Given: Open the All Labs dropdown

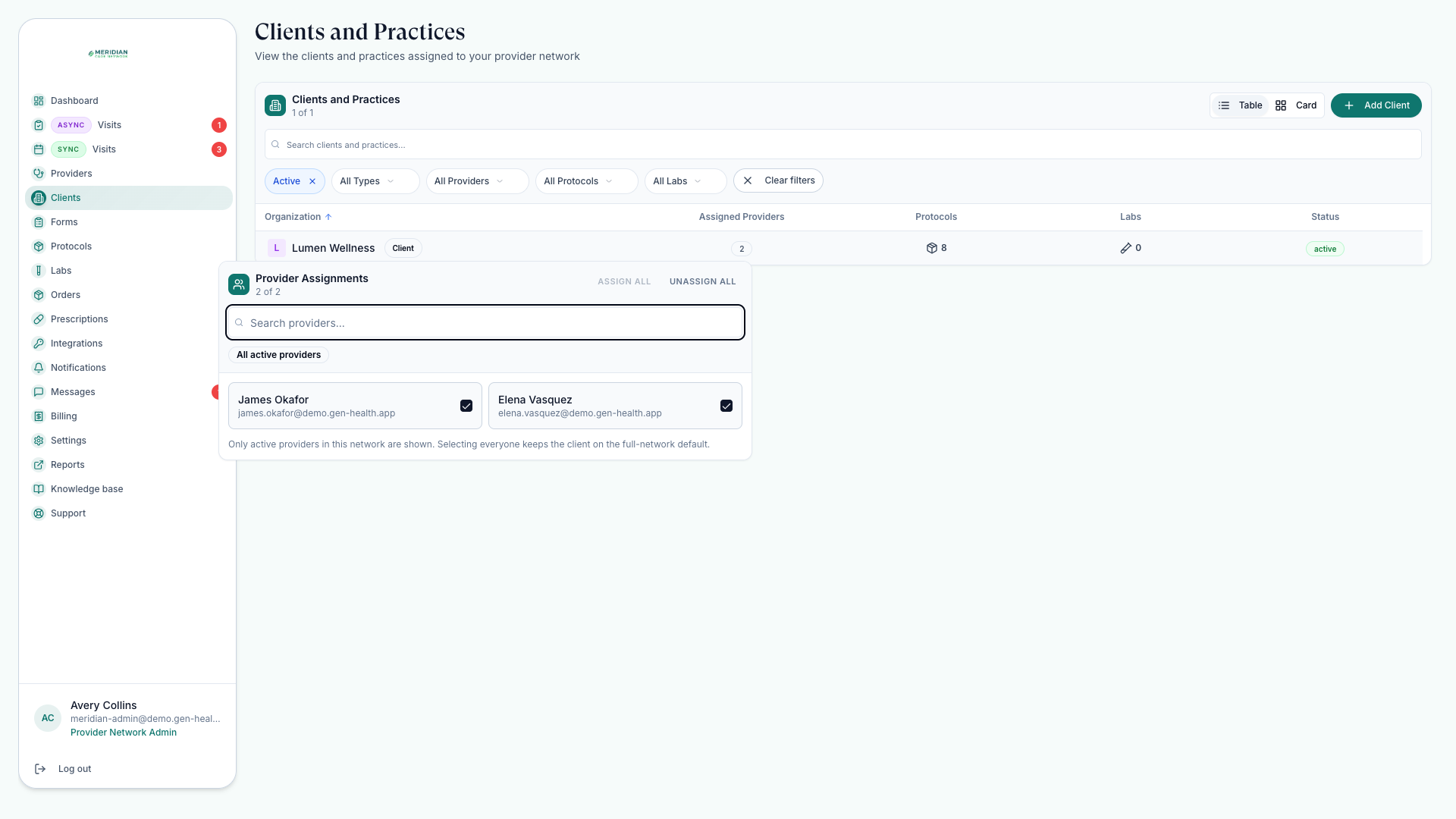Looking at the screenshot, I should (x=685, y=181).
